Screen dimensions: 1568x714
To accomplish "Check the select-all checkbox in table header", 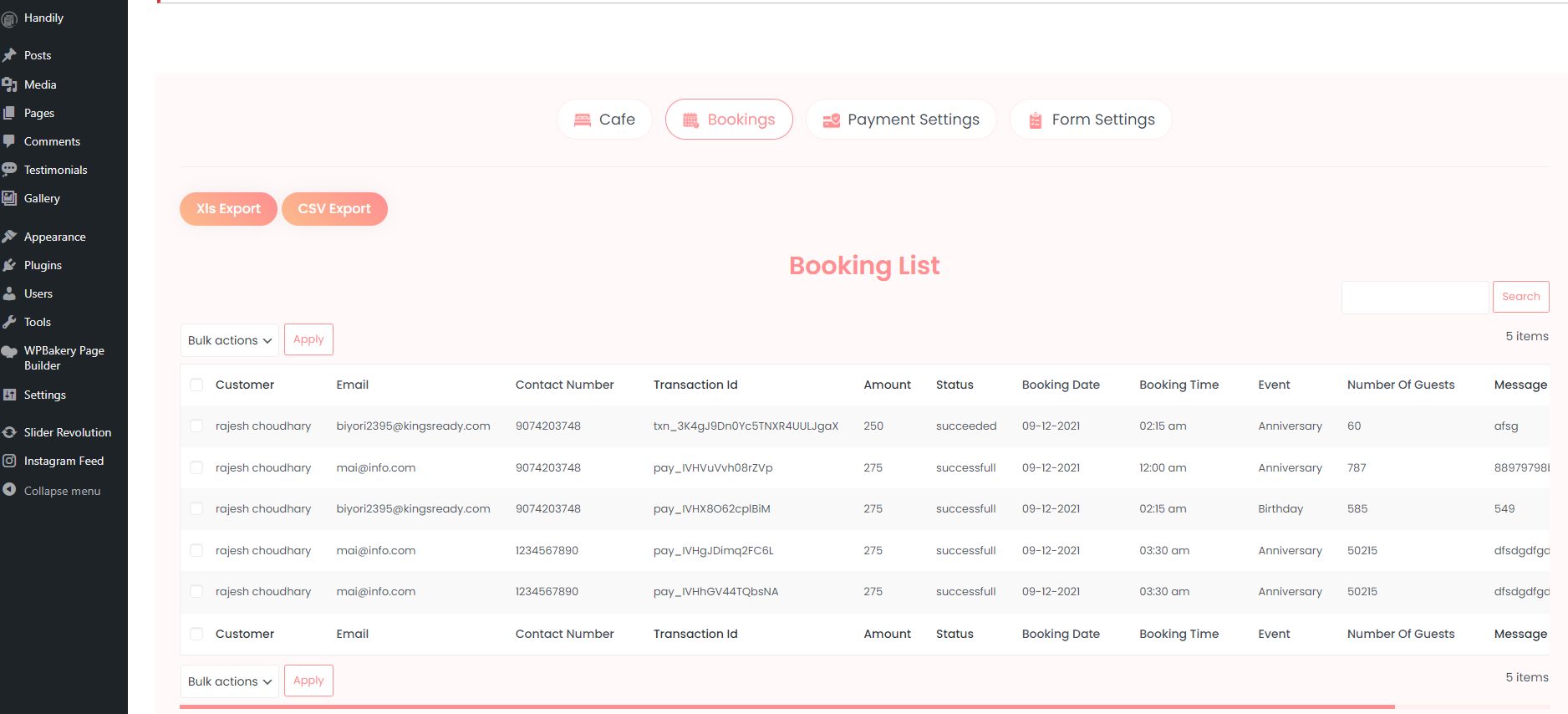I will 196,385.
